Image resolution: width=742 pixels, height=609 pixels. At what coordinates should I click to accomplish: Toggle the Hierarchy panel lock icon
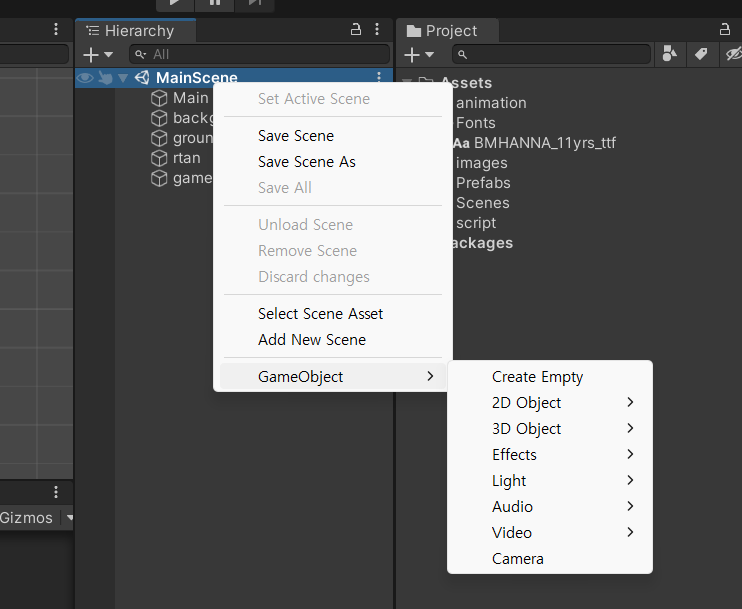[x=355, y=30]
